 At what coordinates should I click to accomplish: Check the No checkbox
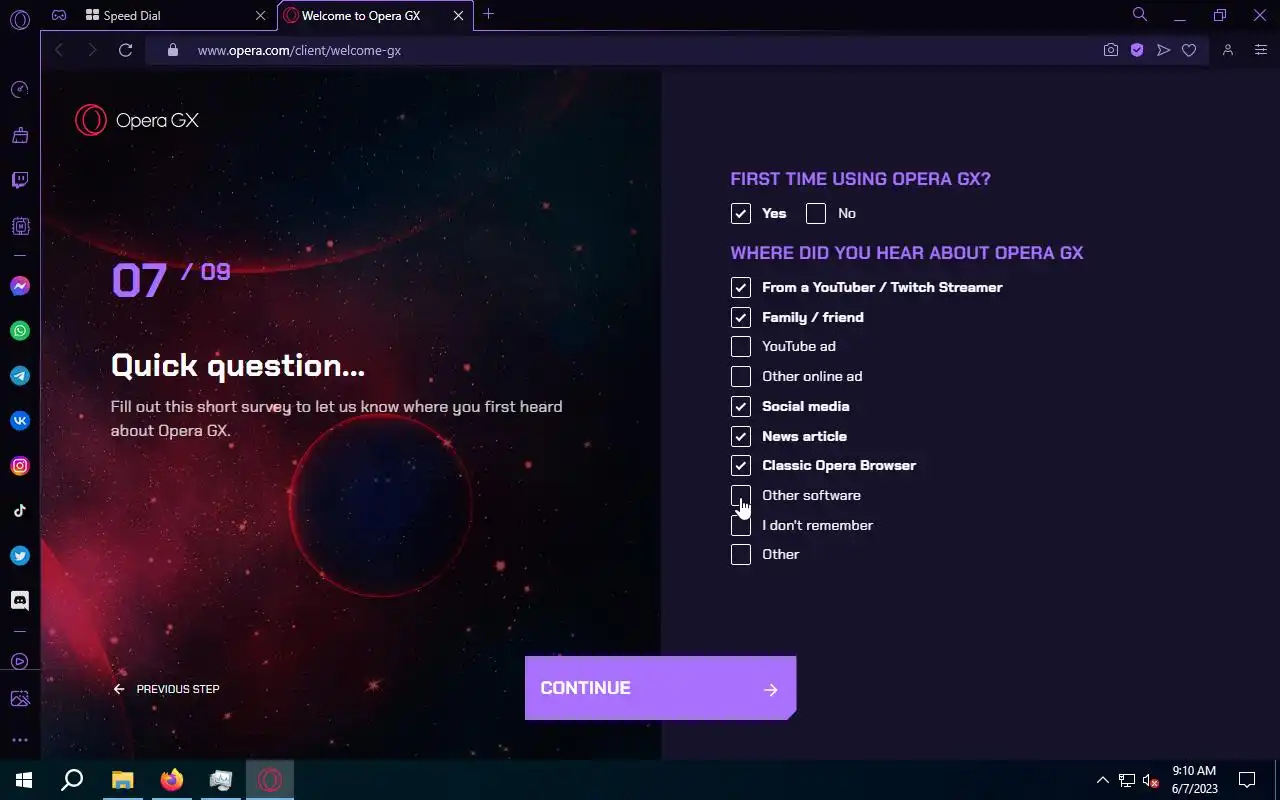[816, 213]
